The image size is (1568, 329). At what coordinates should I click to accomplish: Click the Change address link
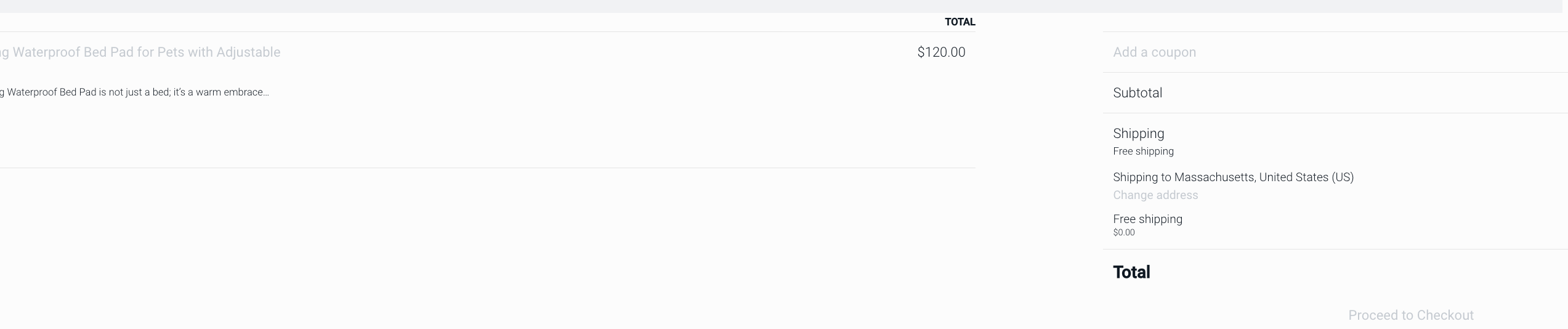point(1155,195)
